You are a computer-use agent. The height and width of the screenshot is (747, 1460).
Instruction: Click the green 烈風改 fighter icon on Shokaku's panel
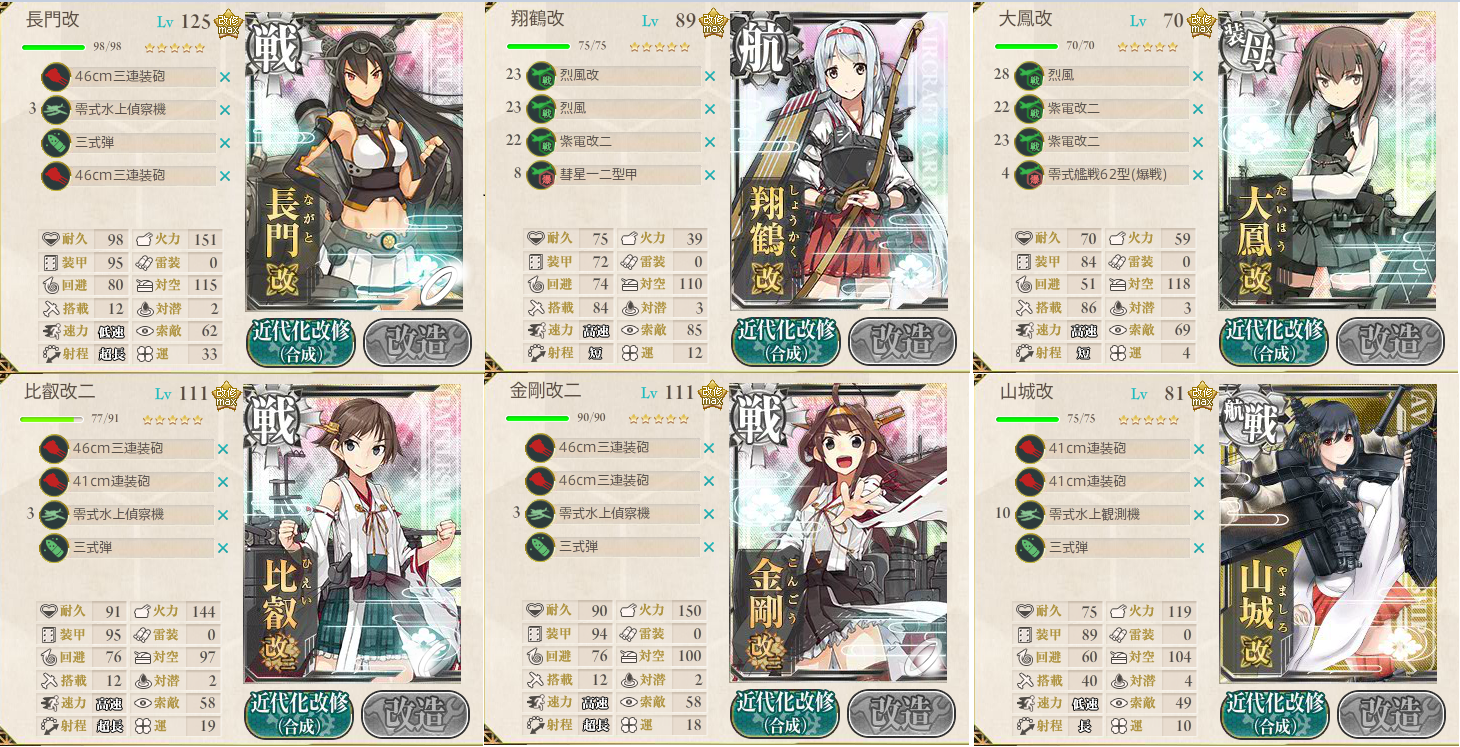pos(541,76)
